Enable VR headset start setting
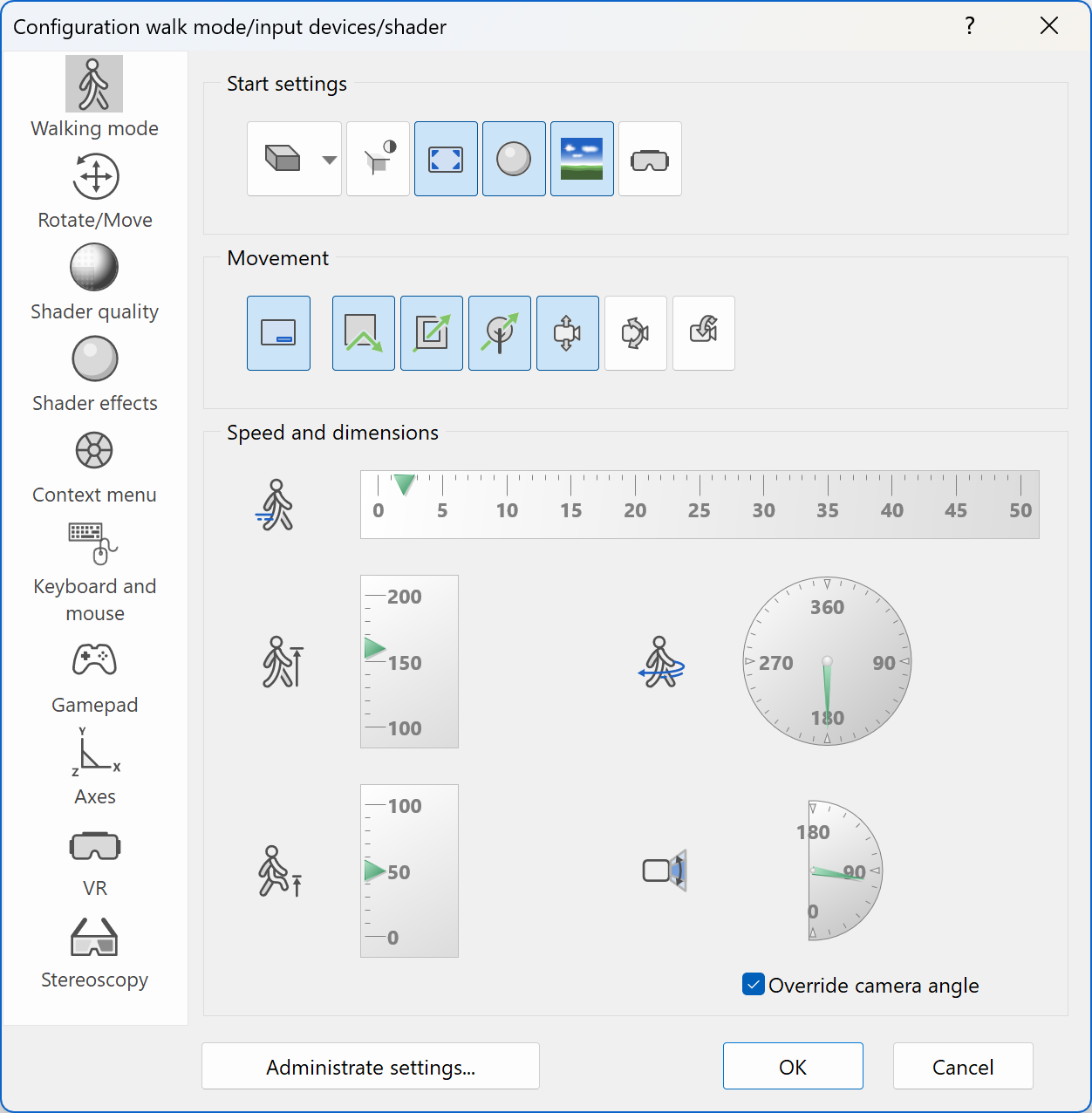The width and height of the screenshot is (1092, 1113). (x=650, y=159)
